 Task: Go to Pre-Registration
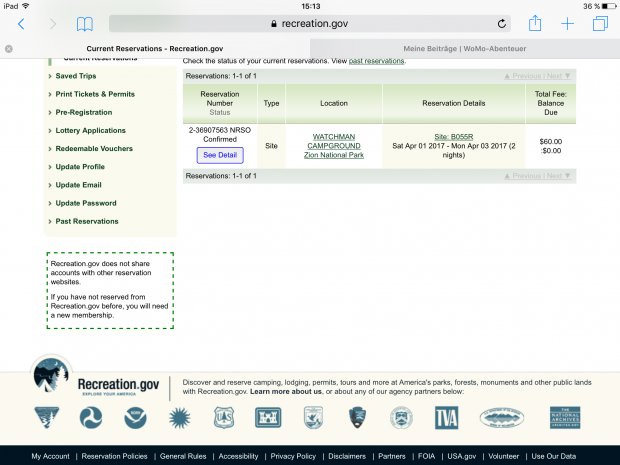(x=83, y=112)
